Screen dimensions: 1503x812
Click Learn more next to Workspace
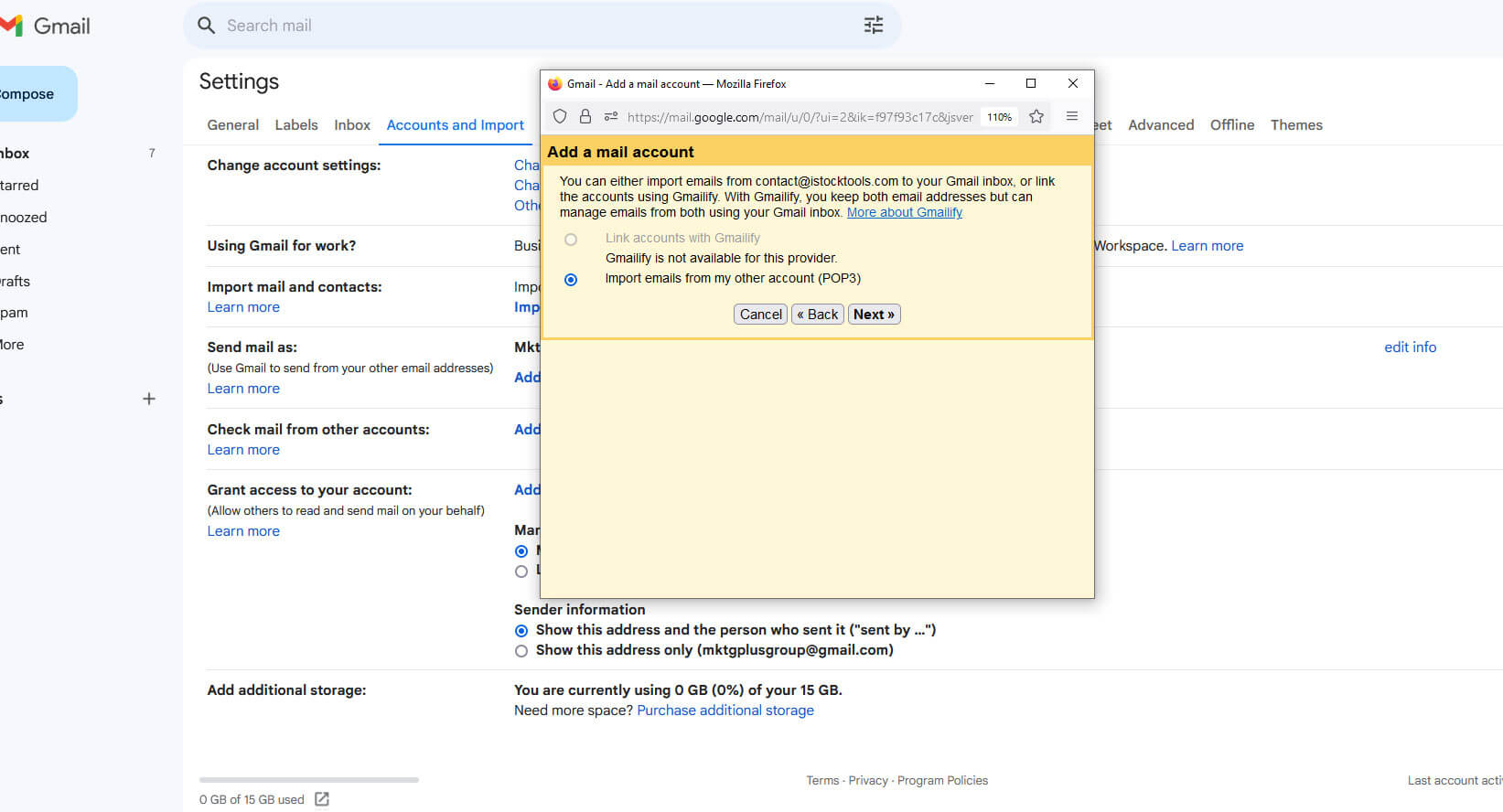[1208, 246]
